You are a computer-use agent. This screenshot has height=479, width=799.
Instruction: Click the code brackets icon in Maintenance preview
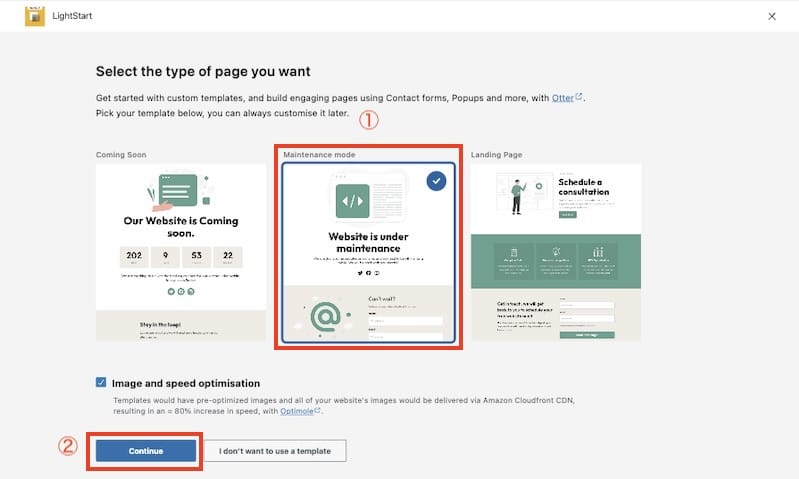(x=352, y=201)
